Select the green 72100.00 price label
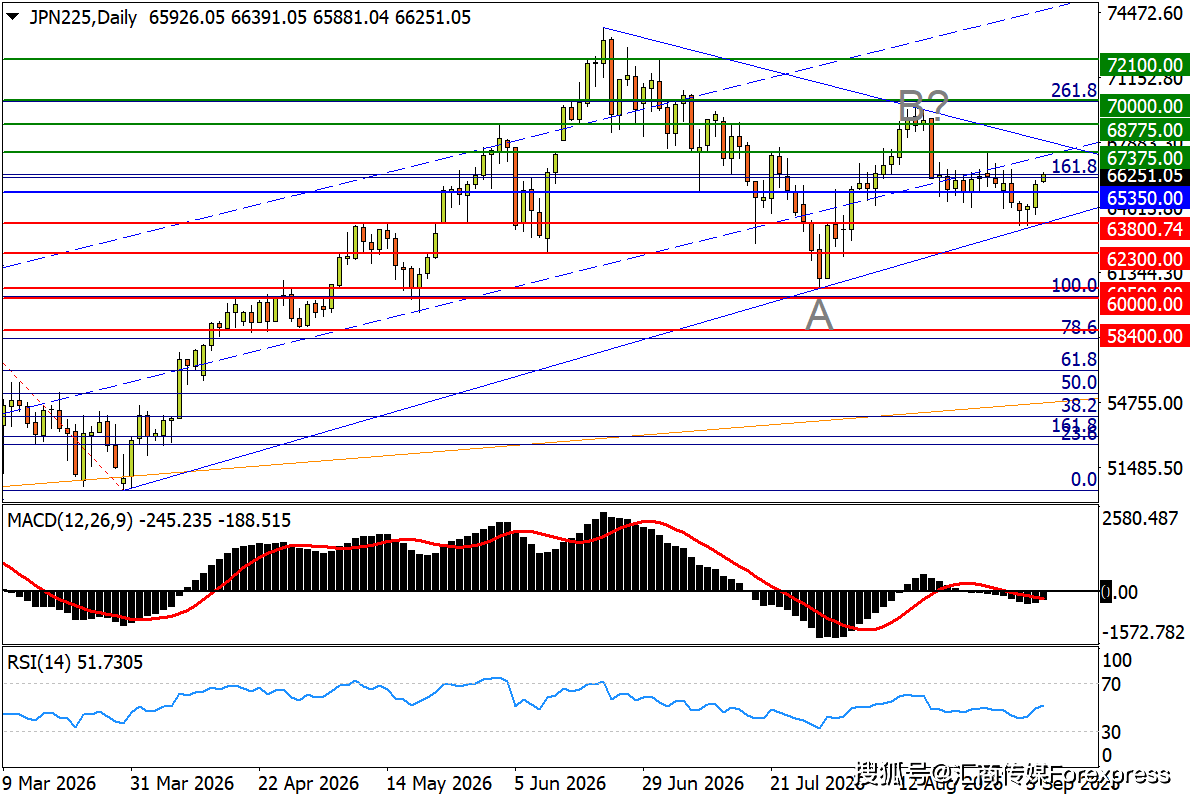Image resolution: width=1200 pixels, height=800 pixels. 1144,65
